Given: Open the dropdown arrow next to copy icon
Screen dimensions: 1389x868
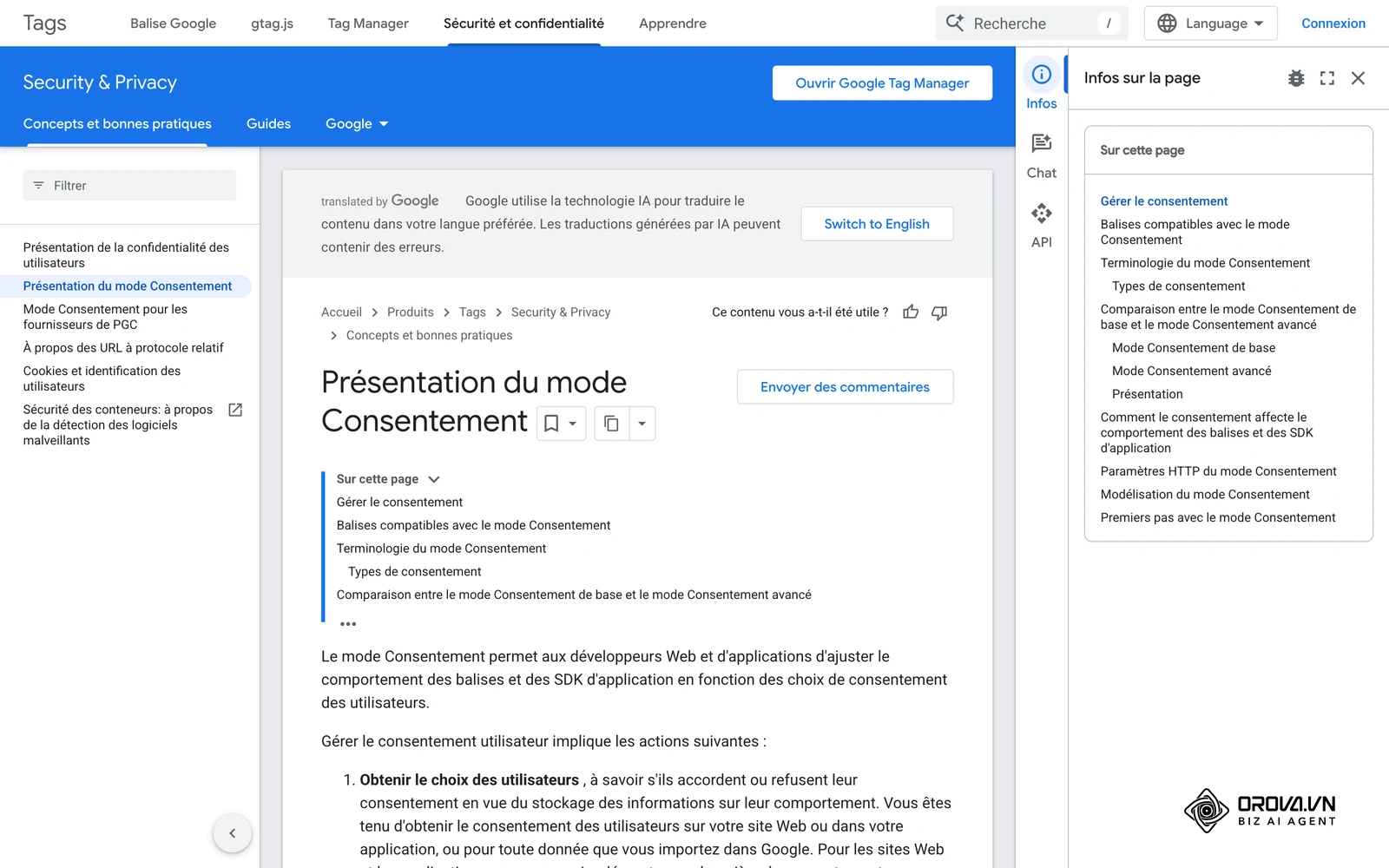Looking at the screenshot, I should (x=642, y=424).
